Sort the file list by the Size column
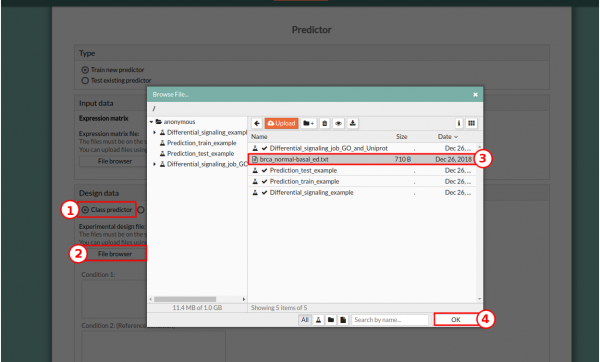The image size is (600, 362). pyautogui.click(x=401, y=137)
